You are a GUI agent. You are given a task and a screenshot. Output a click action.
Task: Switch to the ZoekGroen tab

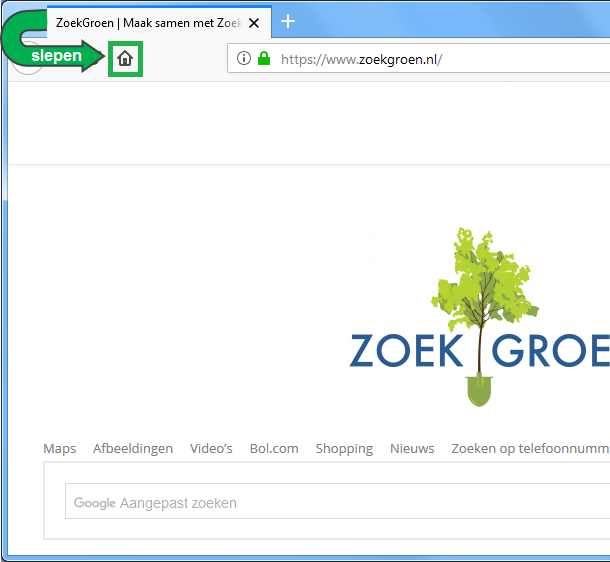click(159, 23)
